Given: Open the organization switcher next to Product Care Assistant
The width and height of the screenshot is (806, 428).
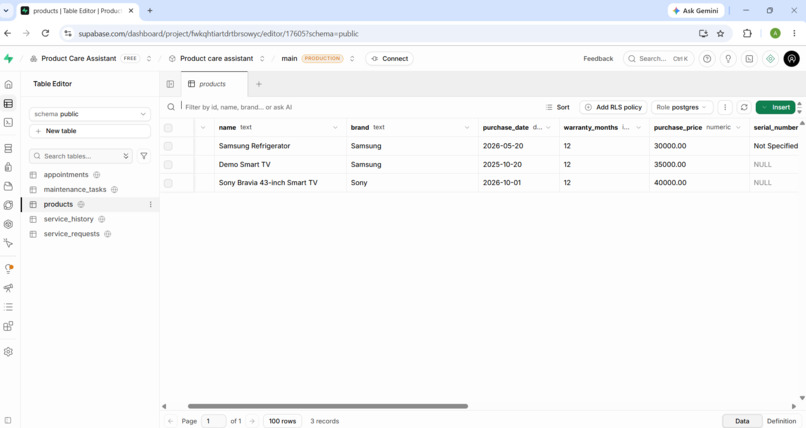Looking at the screenshot, I should pyautogui.click(x=149, y=59).
